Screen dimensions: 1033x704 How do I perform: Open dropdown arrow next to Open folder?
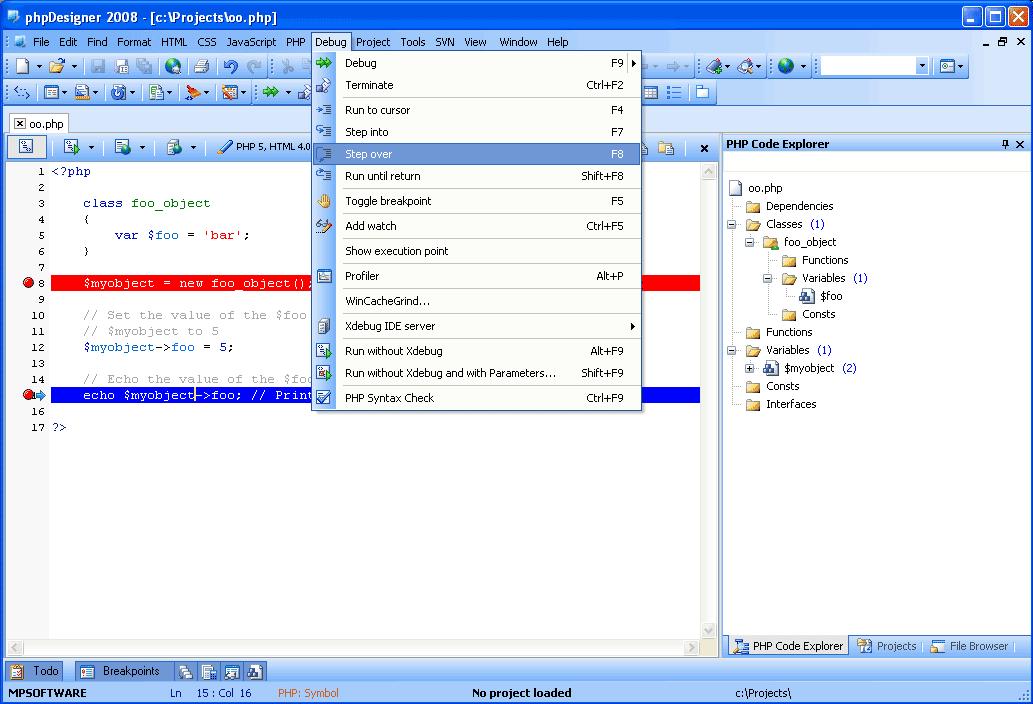74,66
